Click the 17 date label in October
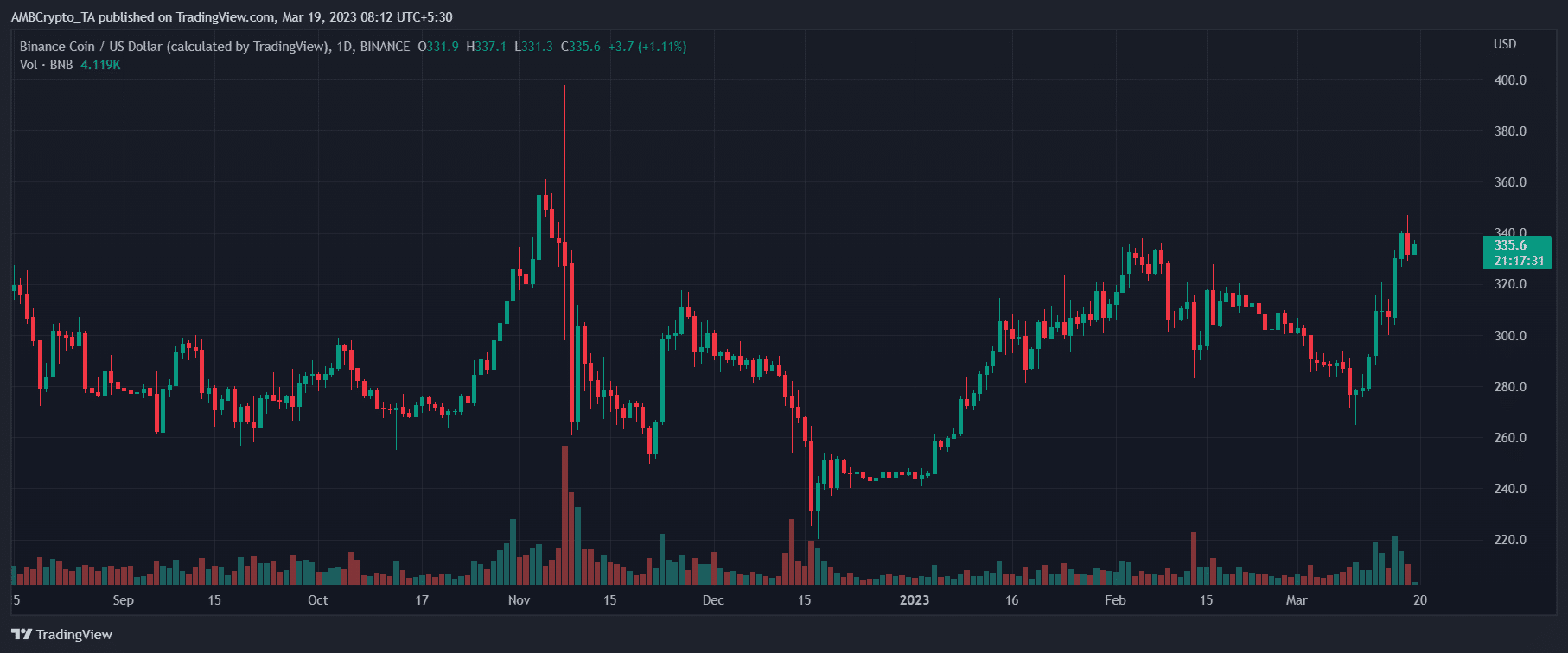 (x=422, y=600)
